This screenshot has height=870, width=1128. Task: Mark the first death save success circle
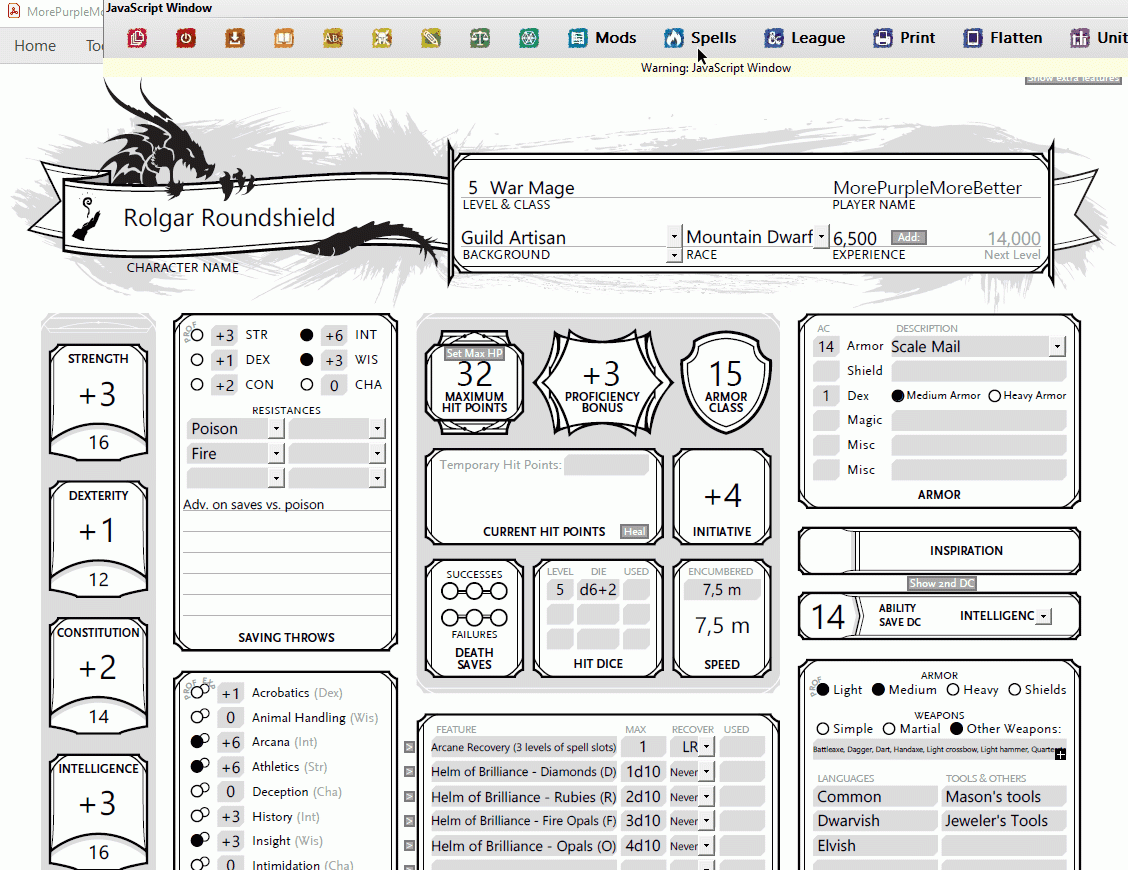[447, 590]
